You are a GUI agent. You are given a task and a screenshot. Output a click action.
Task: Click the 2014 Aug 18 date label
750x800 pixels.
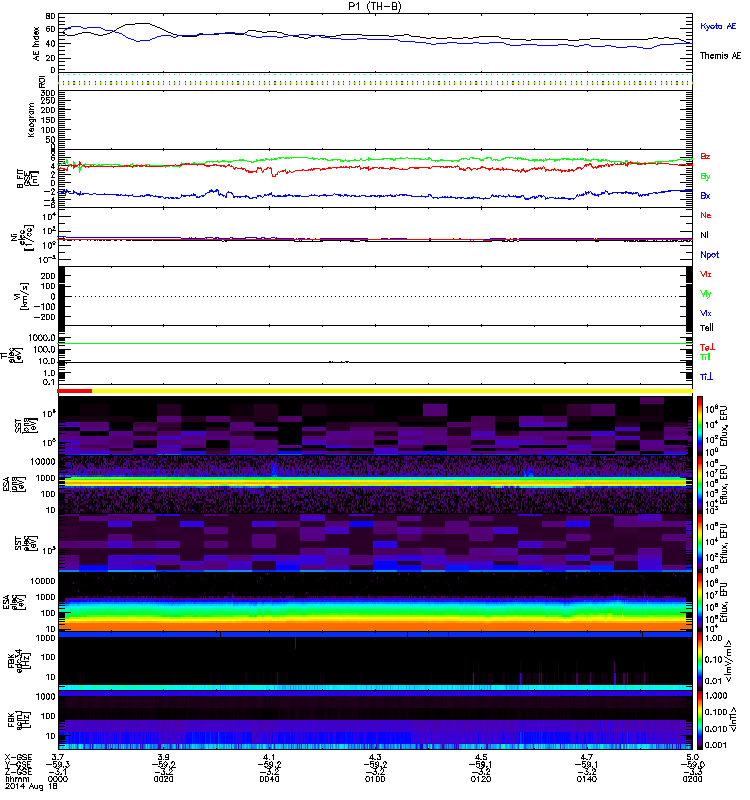[31, 787]
